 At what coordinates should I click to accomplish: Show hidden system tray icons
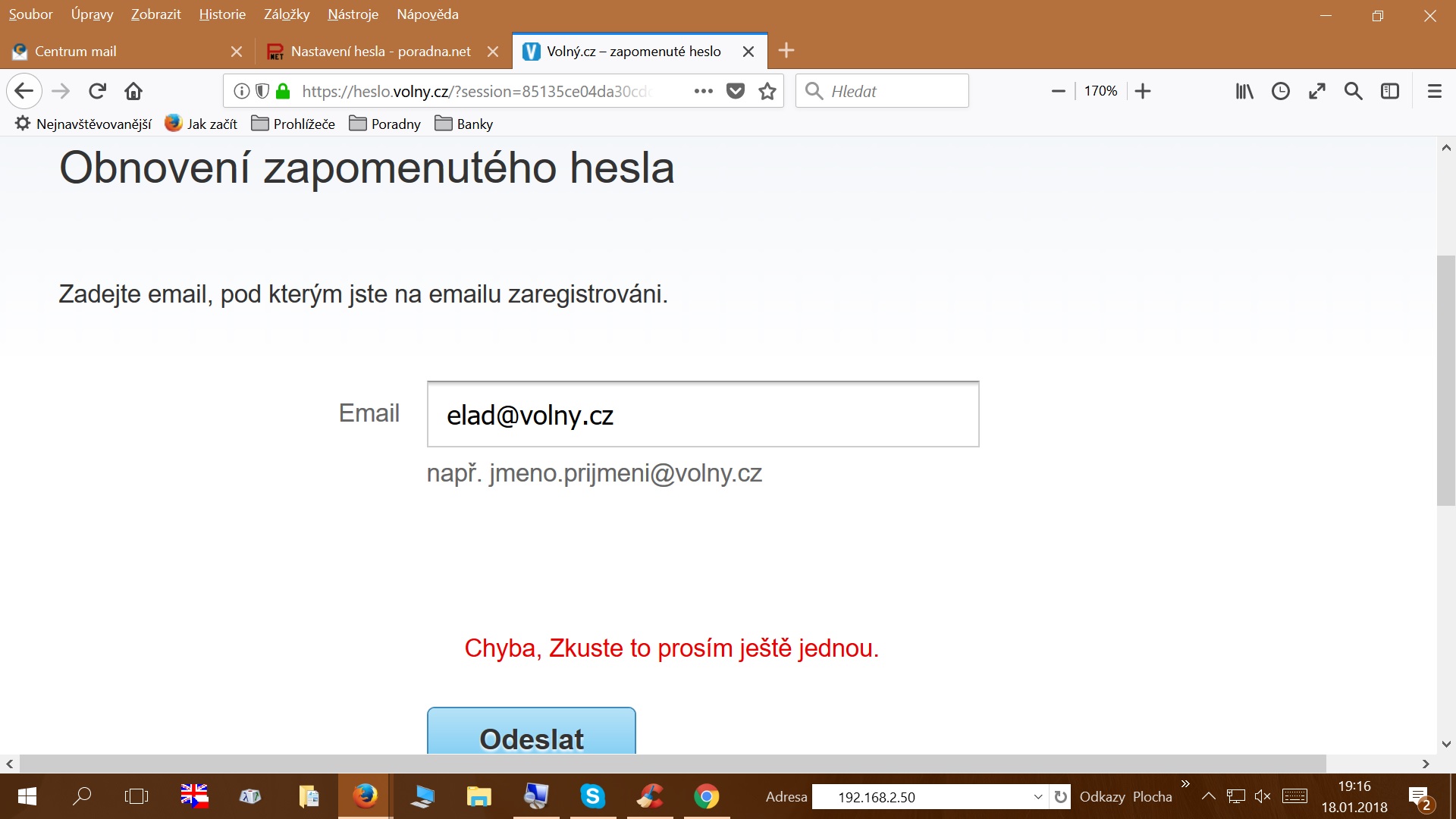pyautogui.click(x=1209, y=796)
